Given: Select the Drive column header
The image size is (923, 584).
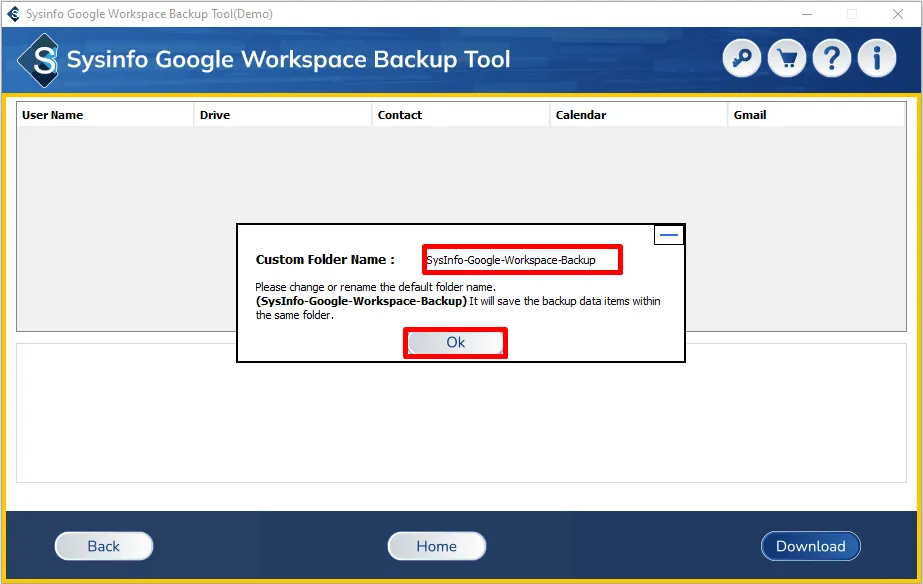Looking at the screenshot, I should pyautogui.click(x=283, y=115).
